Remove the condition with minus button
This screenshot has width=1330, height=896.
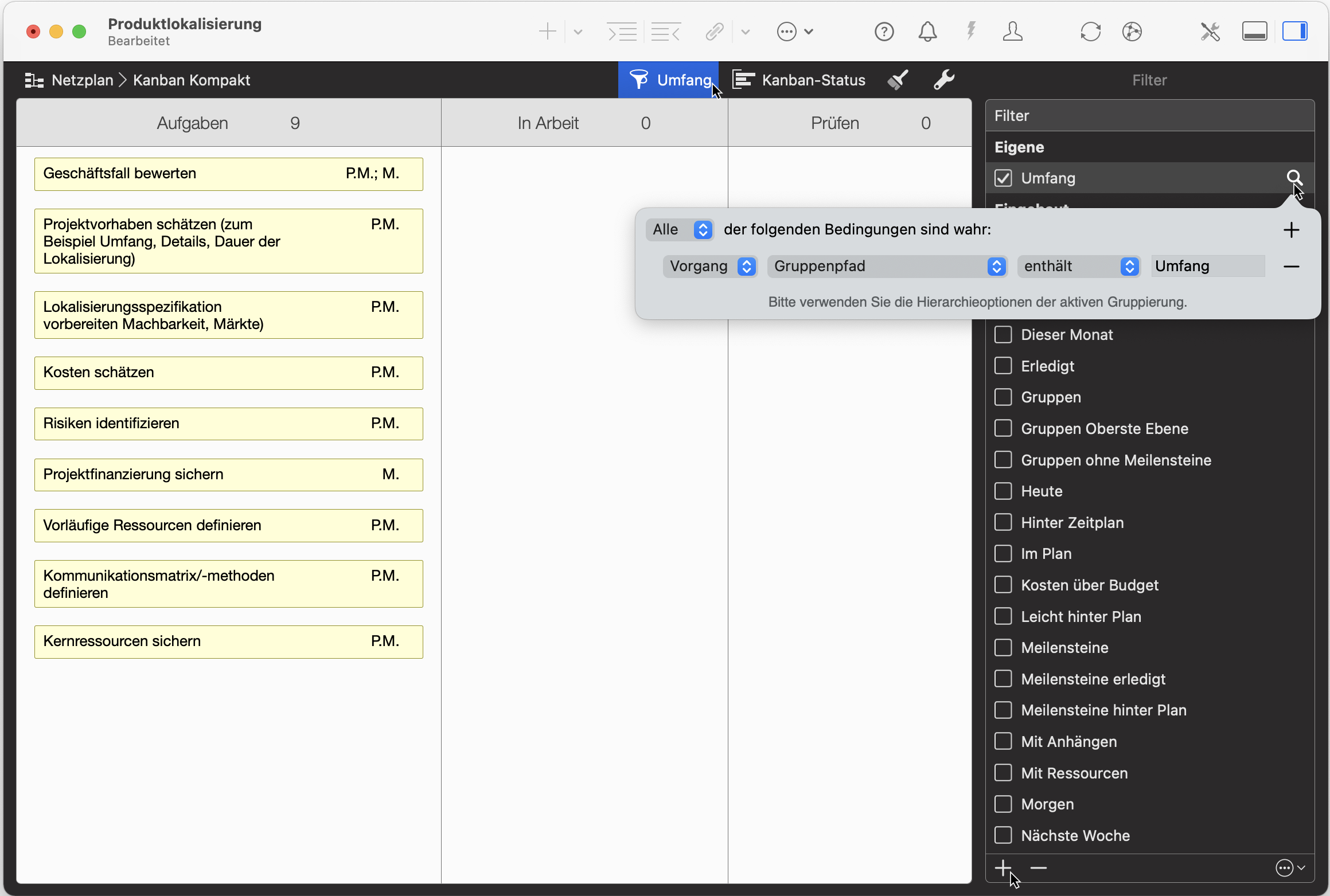[x=1291, y=267]
